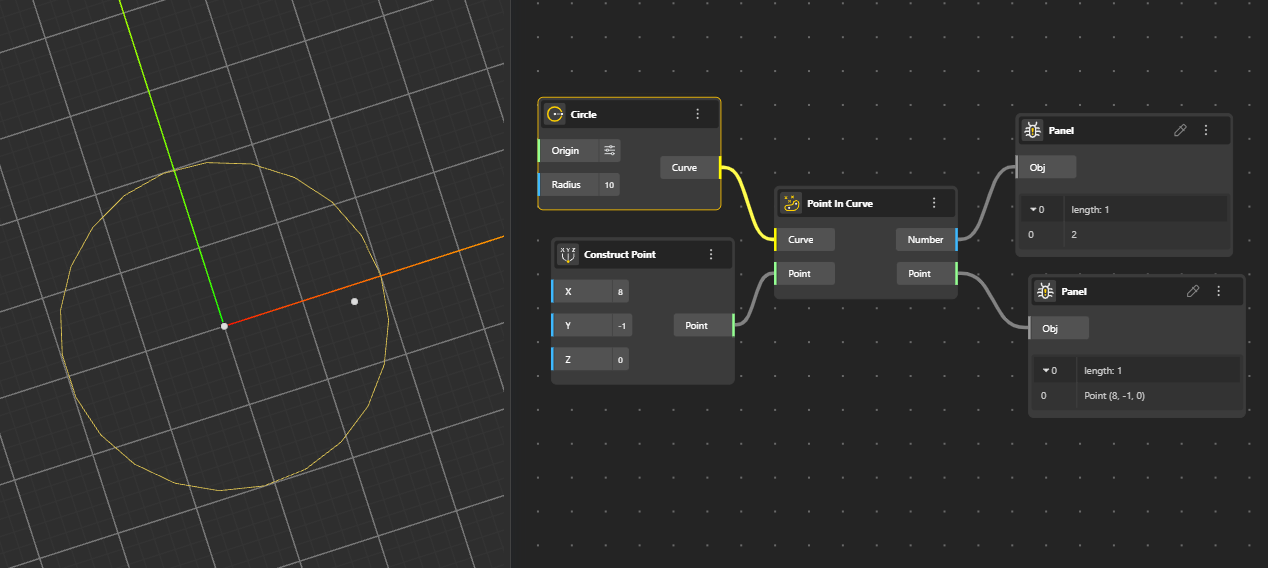This screenshot has width=1268, height=568.
Task: Open the Point In Curve options menu
Action: [934, 203]
